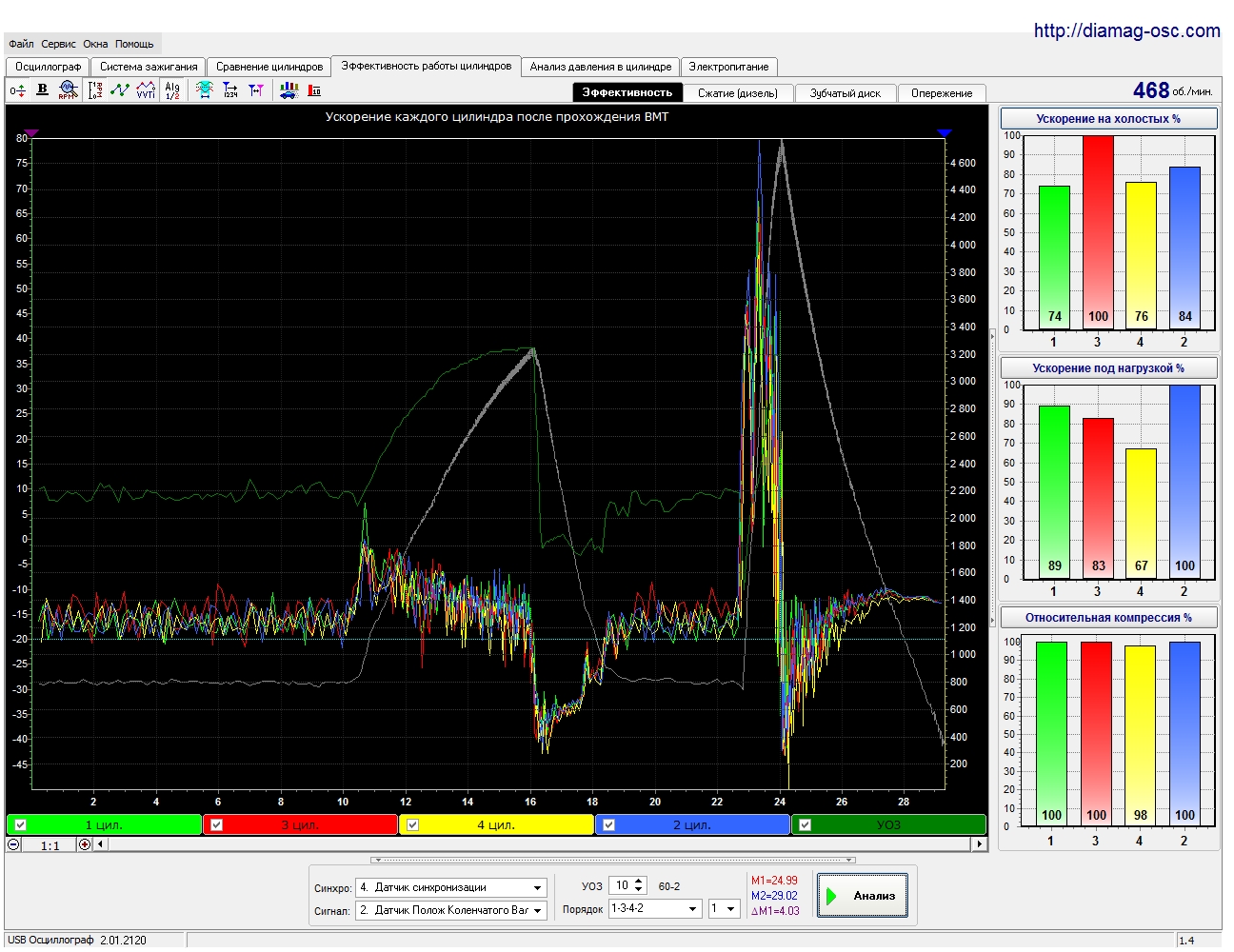Click the 468 об./мин. RPM readout
The height and width of the screenshot is (952, 1234).
[1173, 90]
